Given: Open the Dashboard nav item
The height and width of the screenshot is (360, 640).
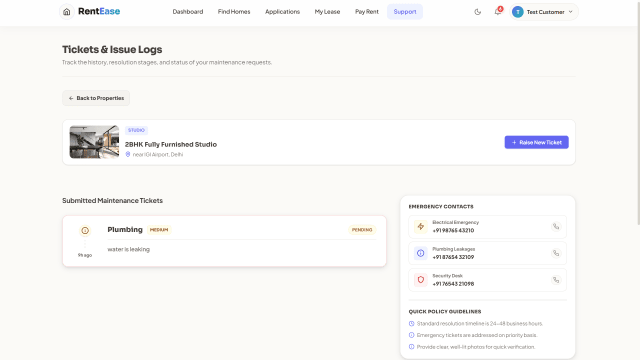Looking at the screenshot, I should tap(188, 12).
